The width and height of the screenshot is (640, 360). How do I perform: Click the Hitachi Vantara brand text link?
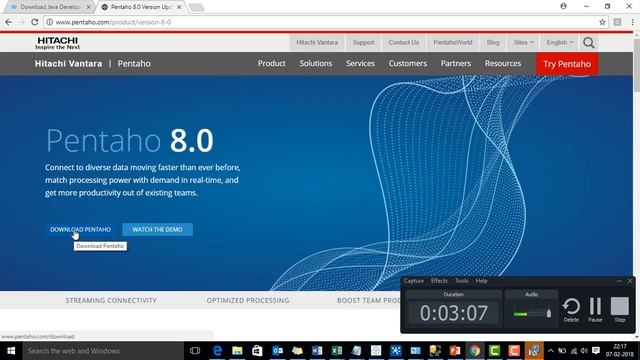[x=68, y=64]
